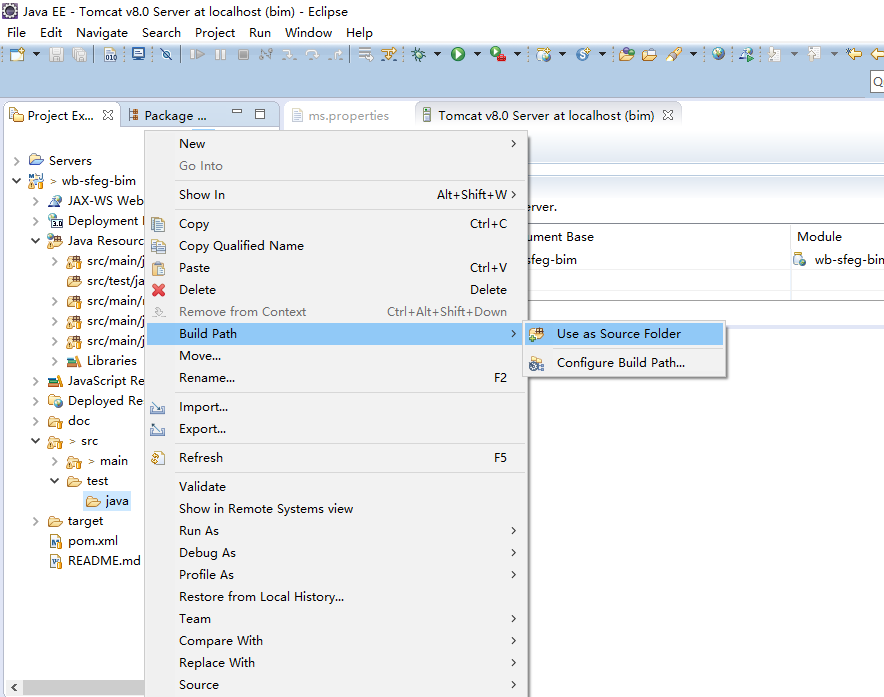Collapse the wb-sfeg-bim project node
Screen dimensions: 884x697
(x=17, y=181)
